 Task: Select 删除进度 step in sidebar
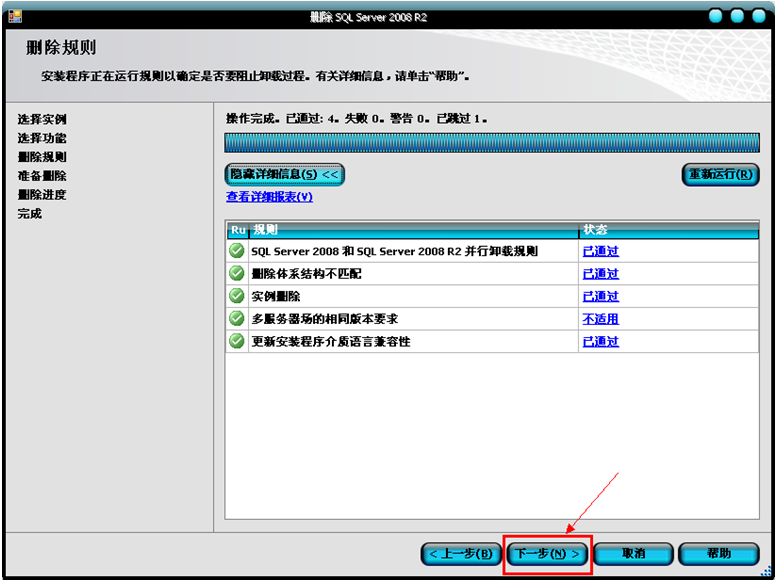pos(42,195)
